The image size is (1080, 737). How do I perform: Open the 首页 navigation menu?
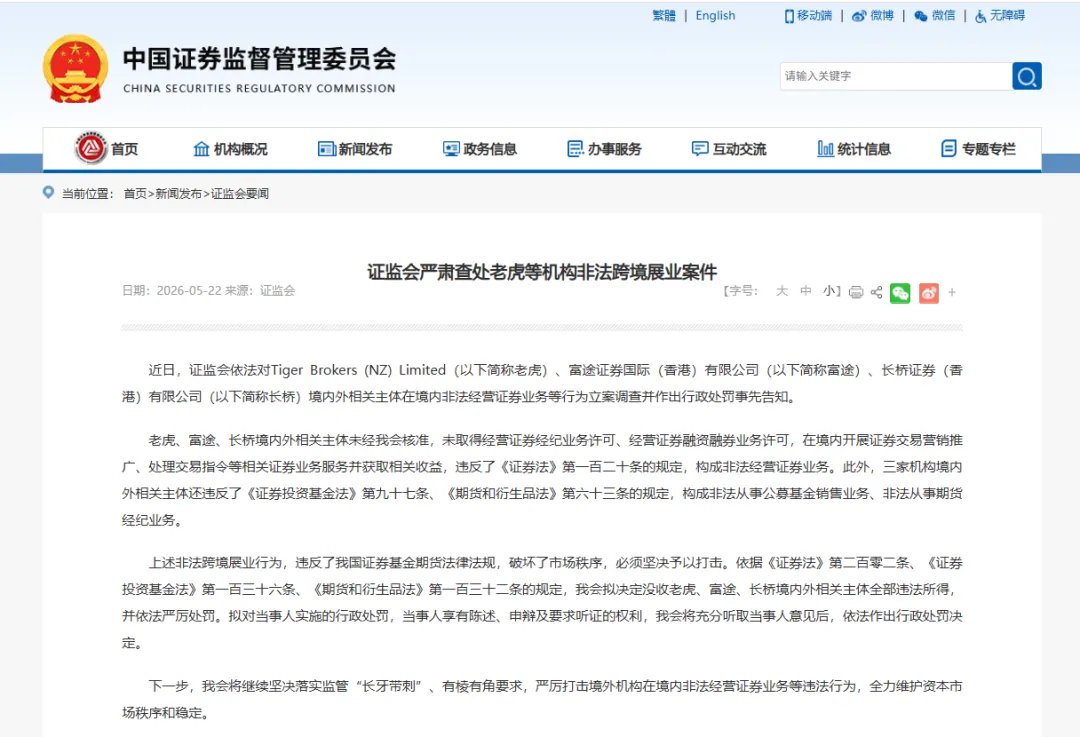[125, 149]
